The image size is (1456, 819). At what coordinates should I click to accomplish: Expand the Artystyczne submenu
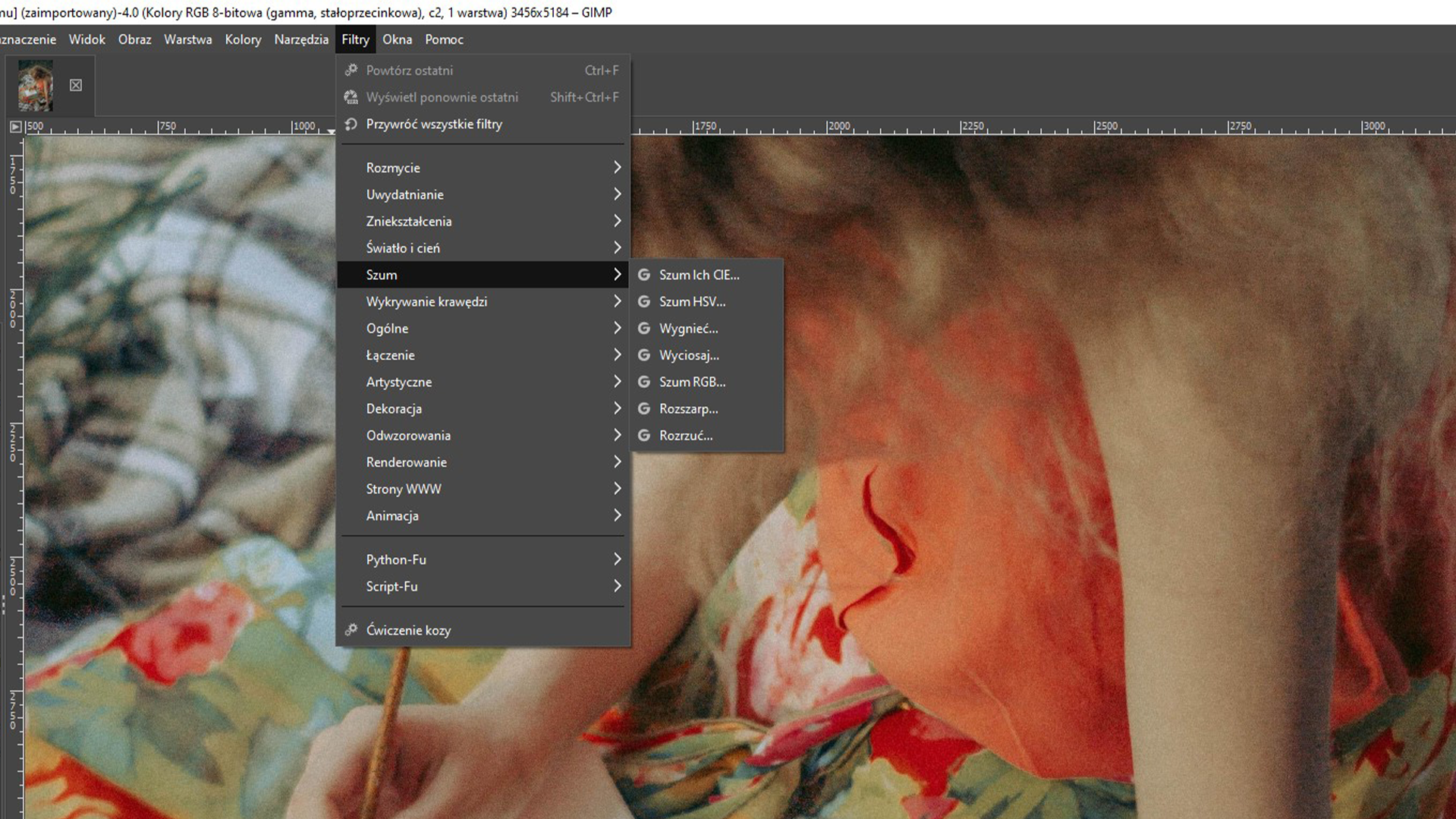(x=483, y=382)
